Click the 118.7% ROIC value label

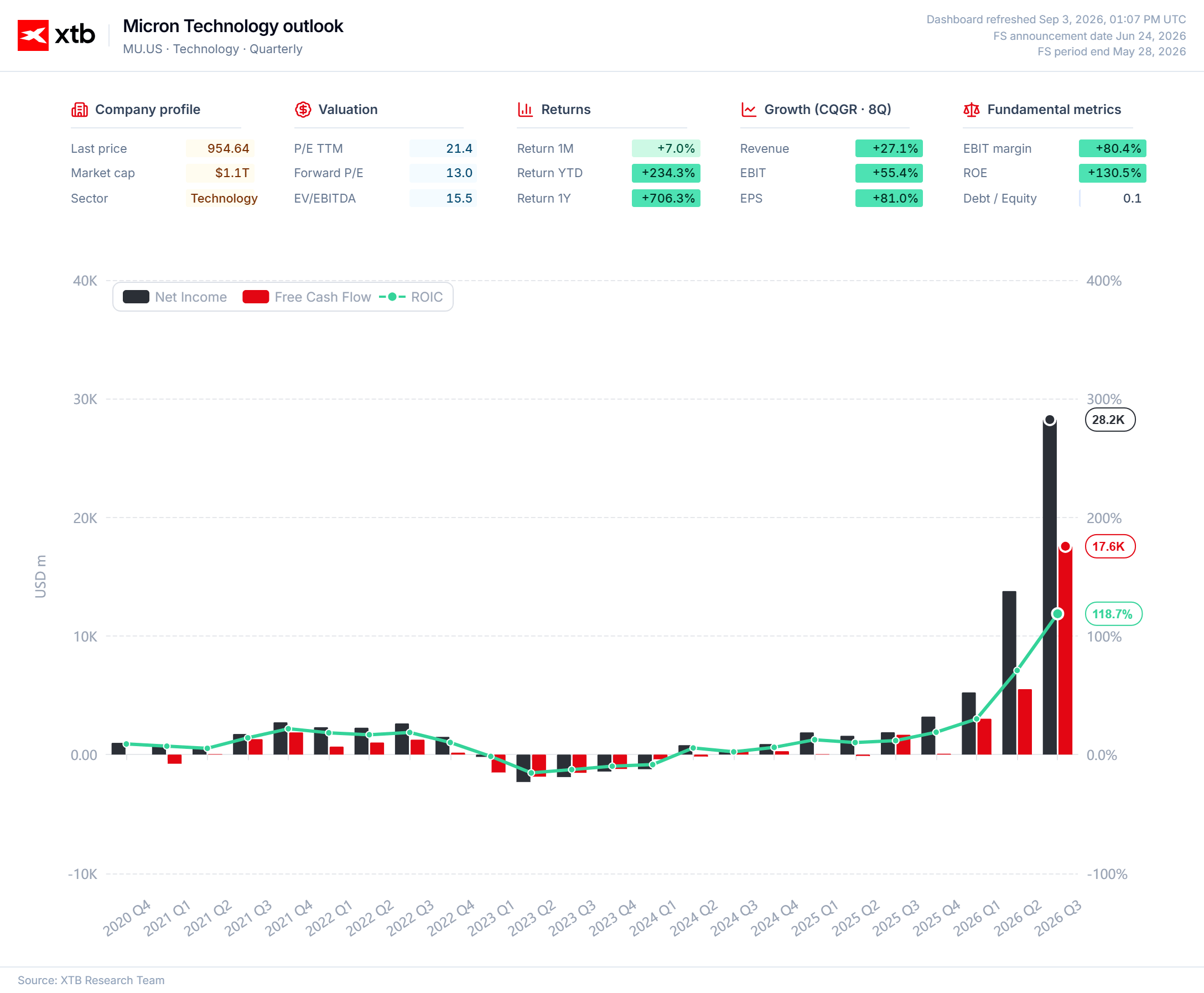point(1113,614)
